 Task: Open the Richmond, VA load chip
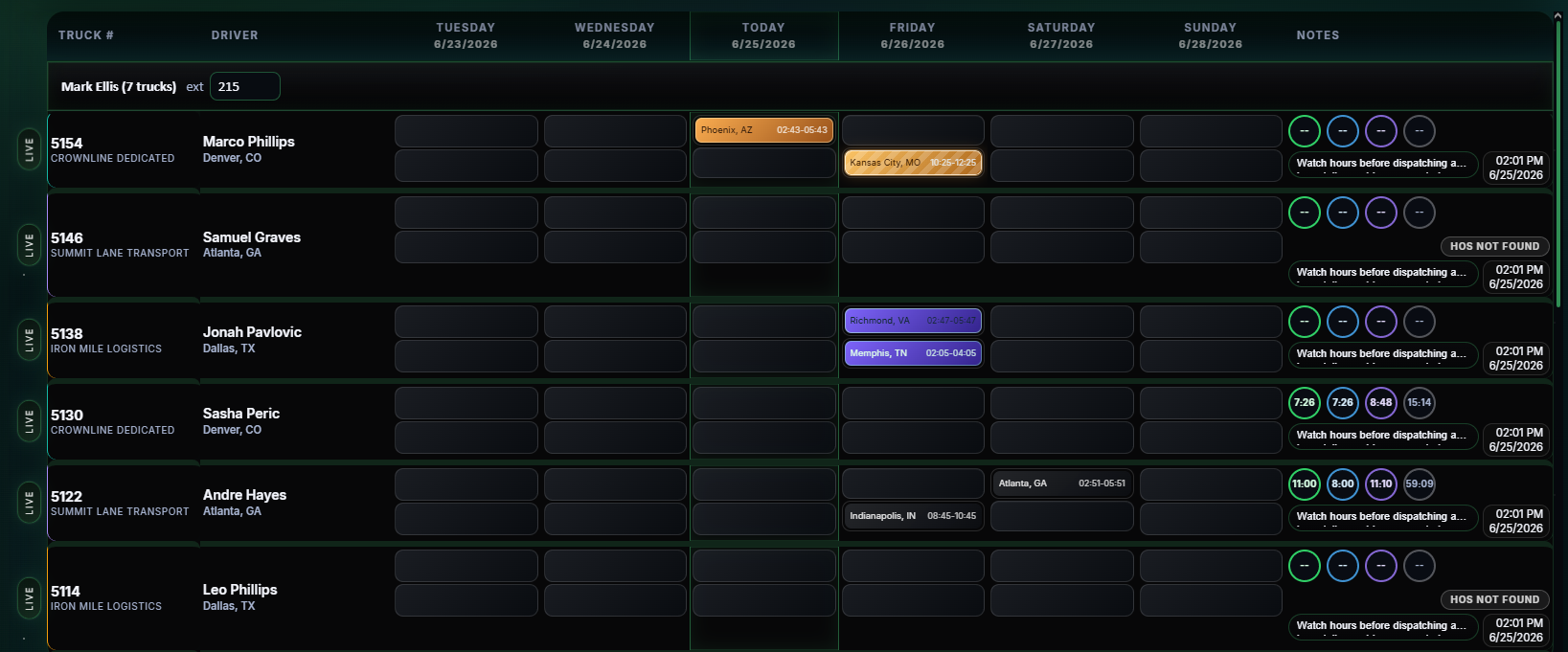[913, 321]
